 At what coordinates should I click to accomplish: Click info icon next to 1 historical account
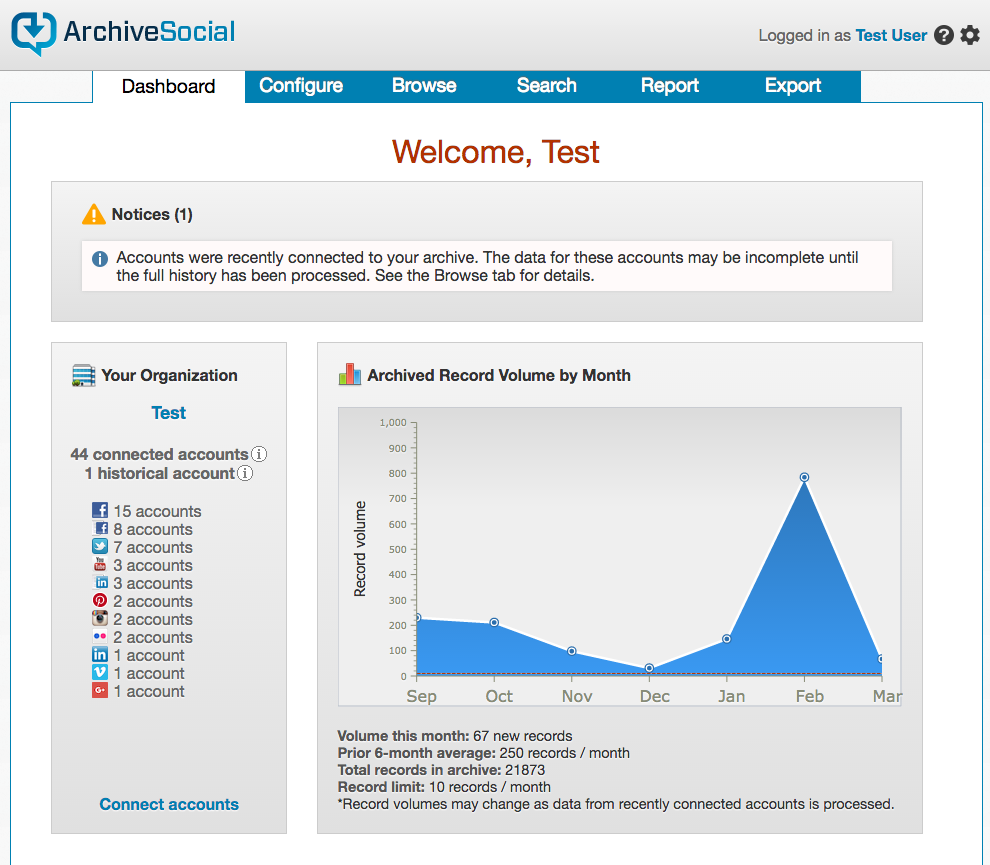pyautogui.click(x=246, y=473)
